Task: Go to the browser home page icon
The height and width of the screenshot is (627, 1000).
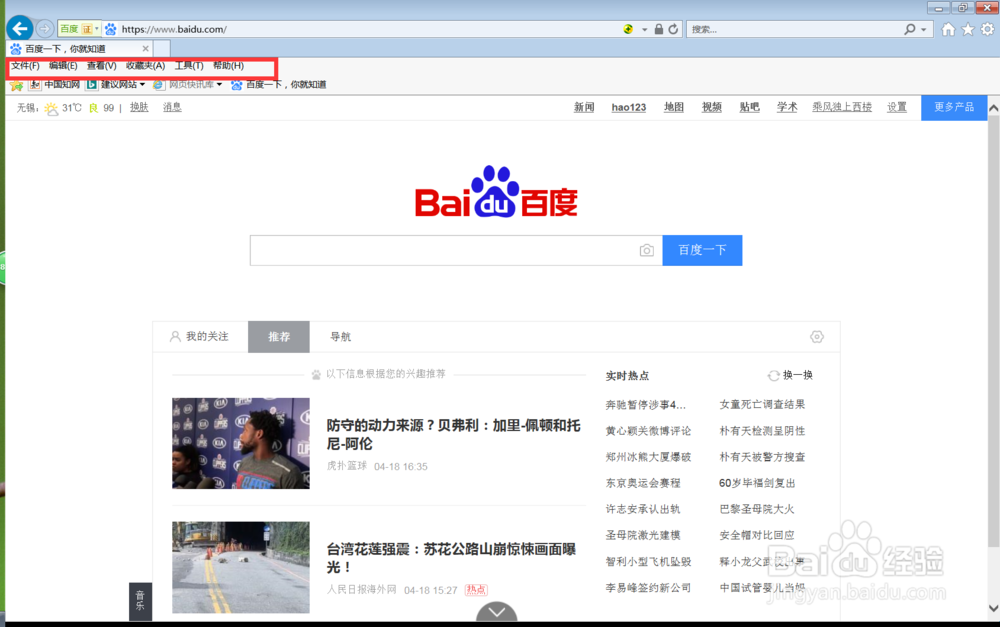Action: tap(949, 29)
